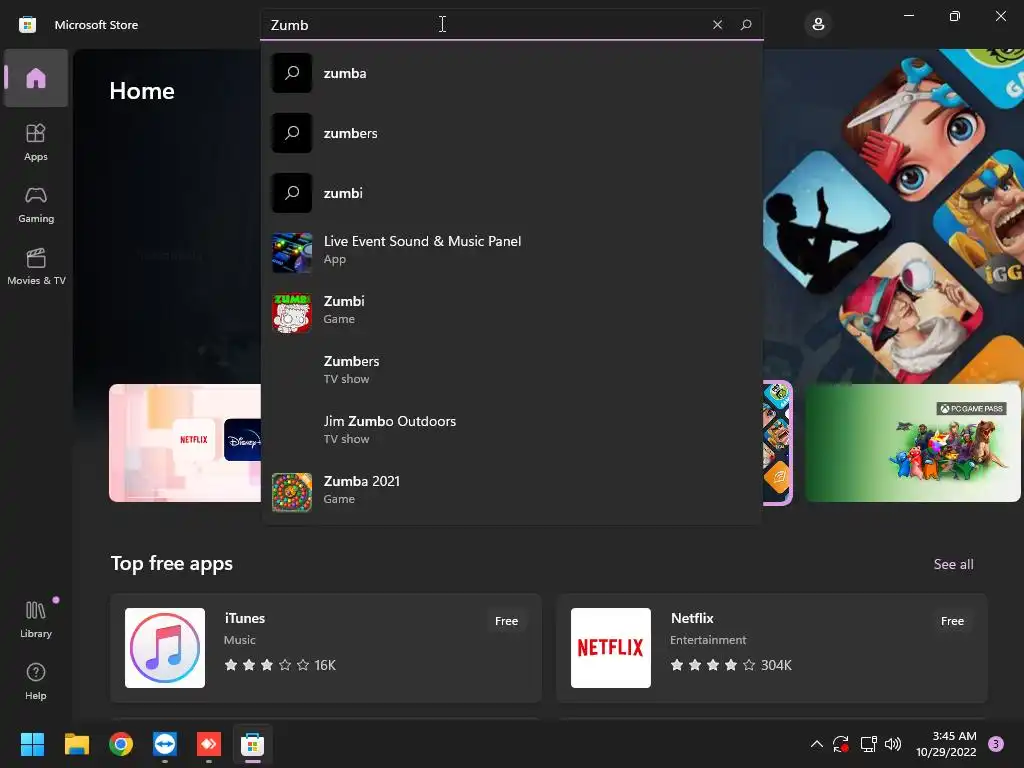Open the Zumbers TV show result
Screen dimensions: 1024x768
point(511,372)
